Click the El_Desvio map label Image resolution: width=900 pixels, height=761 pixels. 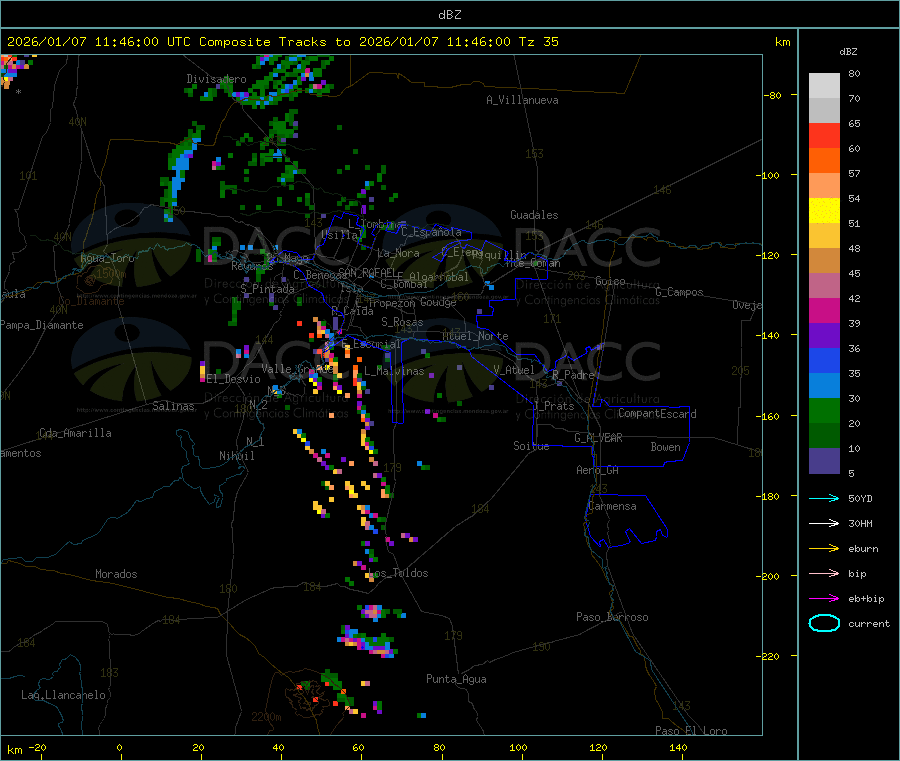click(234, 379)
